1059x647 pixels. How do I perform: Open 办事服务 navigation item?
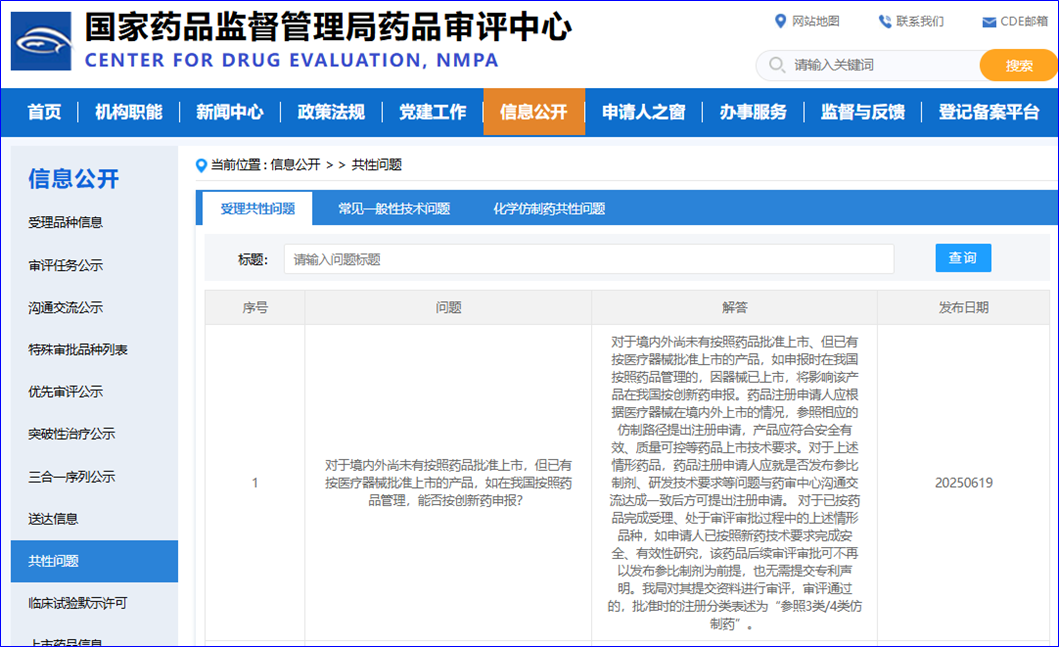(753, 112)
